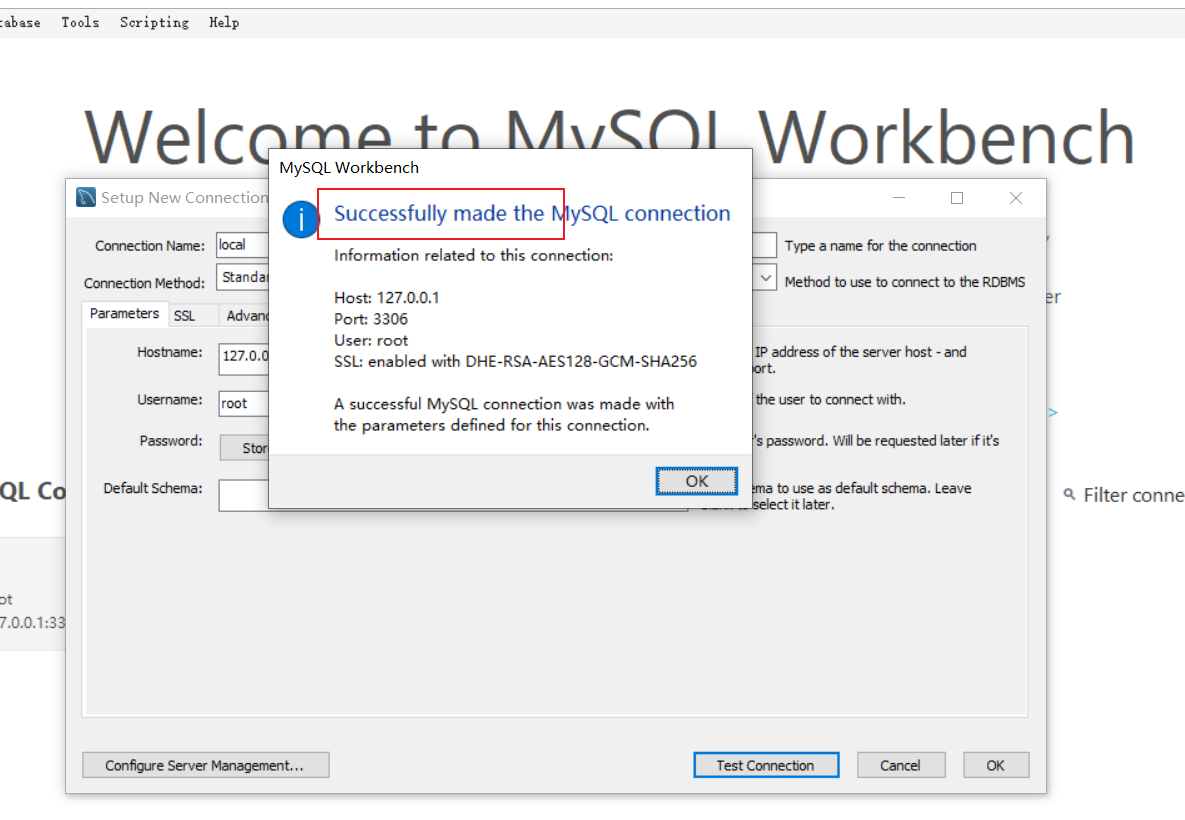Screen dimensions: 1185x820
Task: Maximize the Setup New Connection window
Action: coord(957,198)
